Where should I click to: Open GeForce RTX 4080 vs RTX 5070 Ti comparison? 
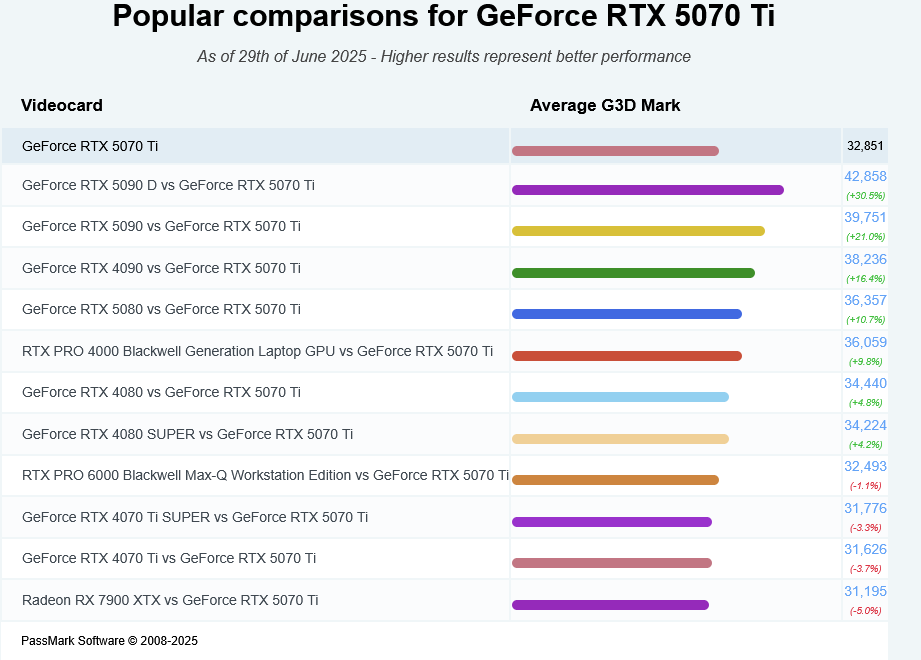point(161,392)
